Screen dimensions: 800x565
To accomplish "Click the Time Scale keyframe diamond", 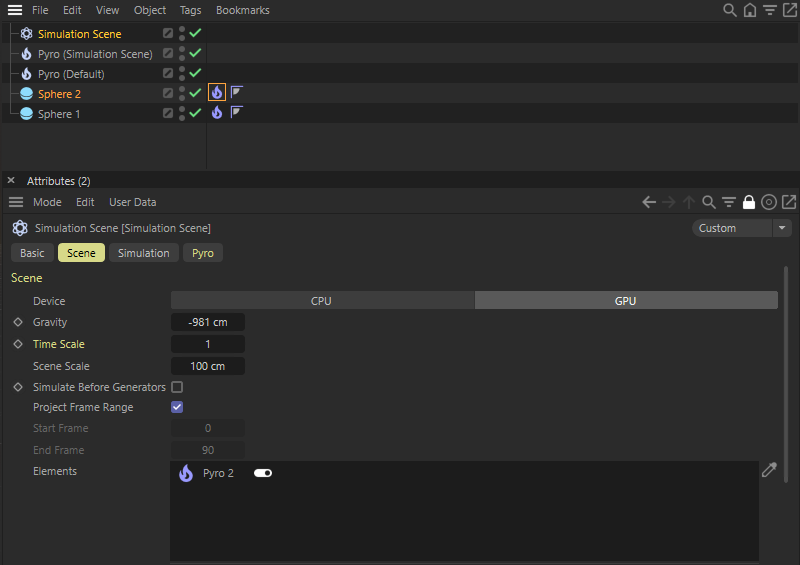I will [x=18, y=344].
